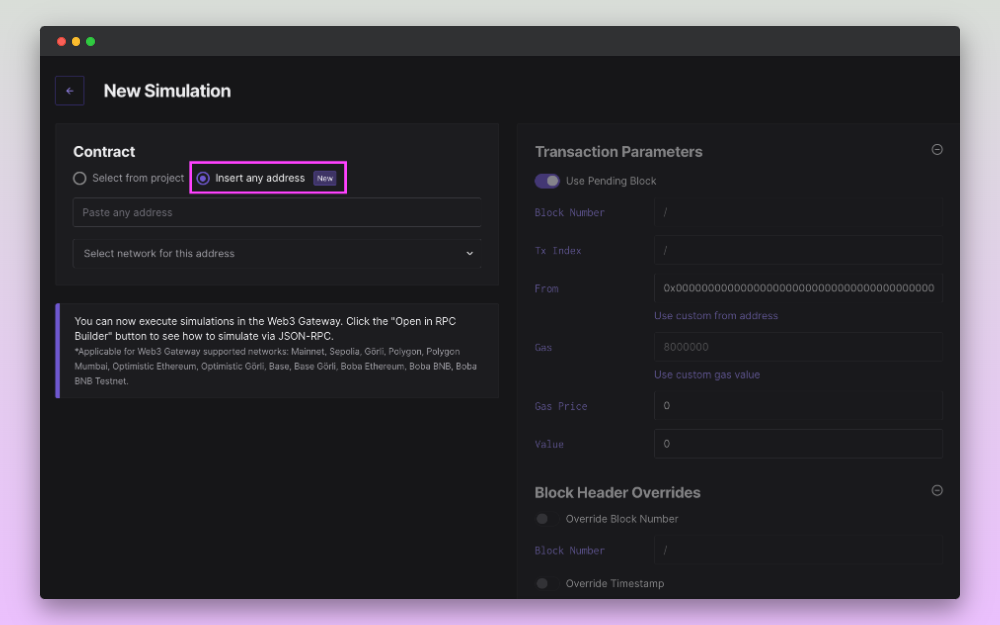
Task: Select the "Select from project" radio button
Action: 80,177
